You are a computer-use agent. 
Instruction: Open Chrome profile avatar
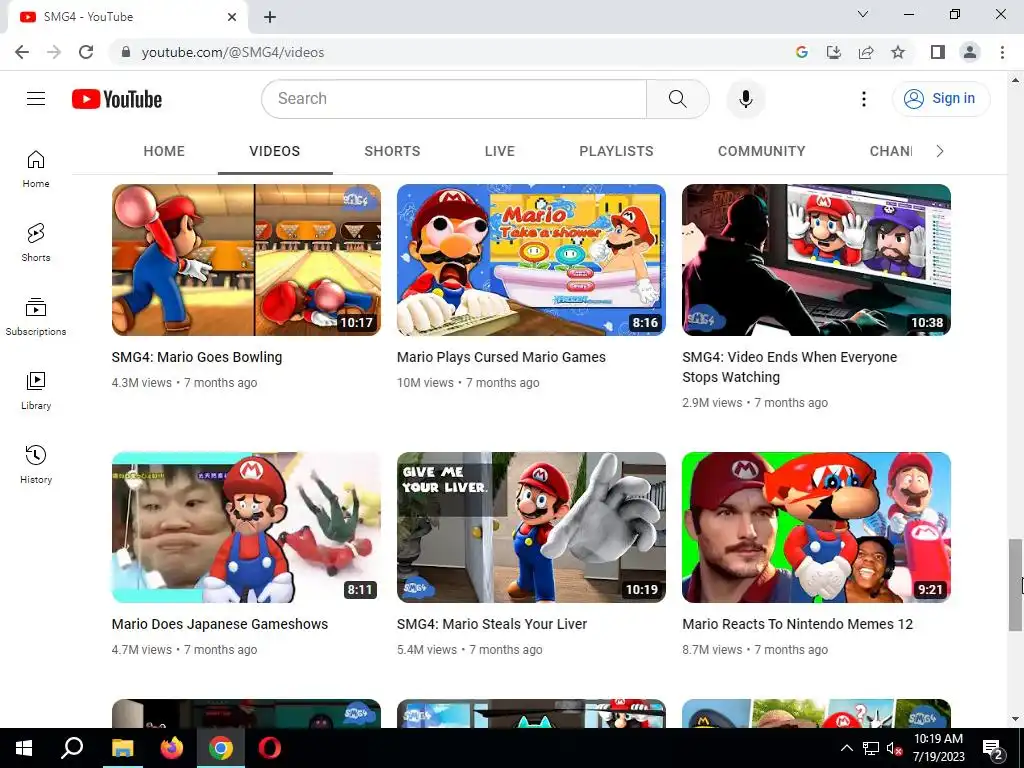click(x=970, y=52)
